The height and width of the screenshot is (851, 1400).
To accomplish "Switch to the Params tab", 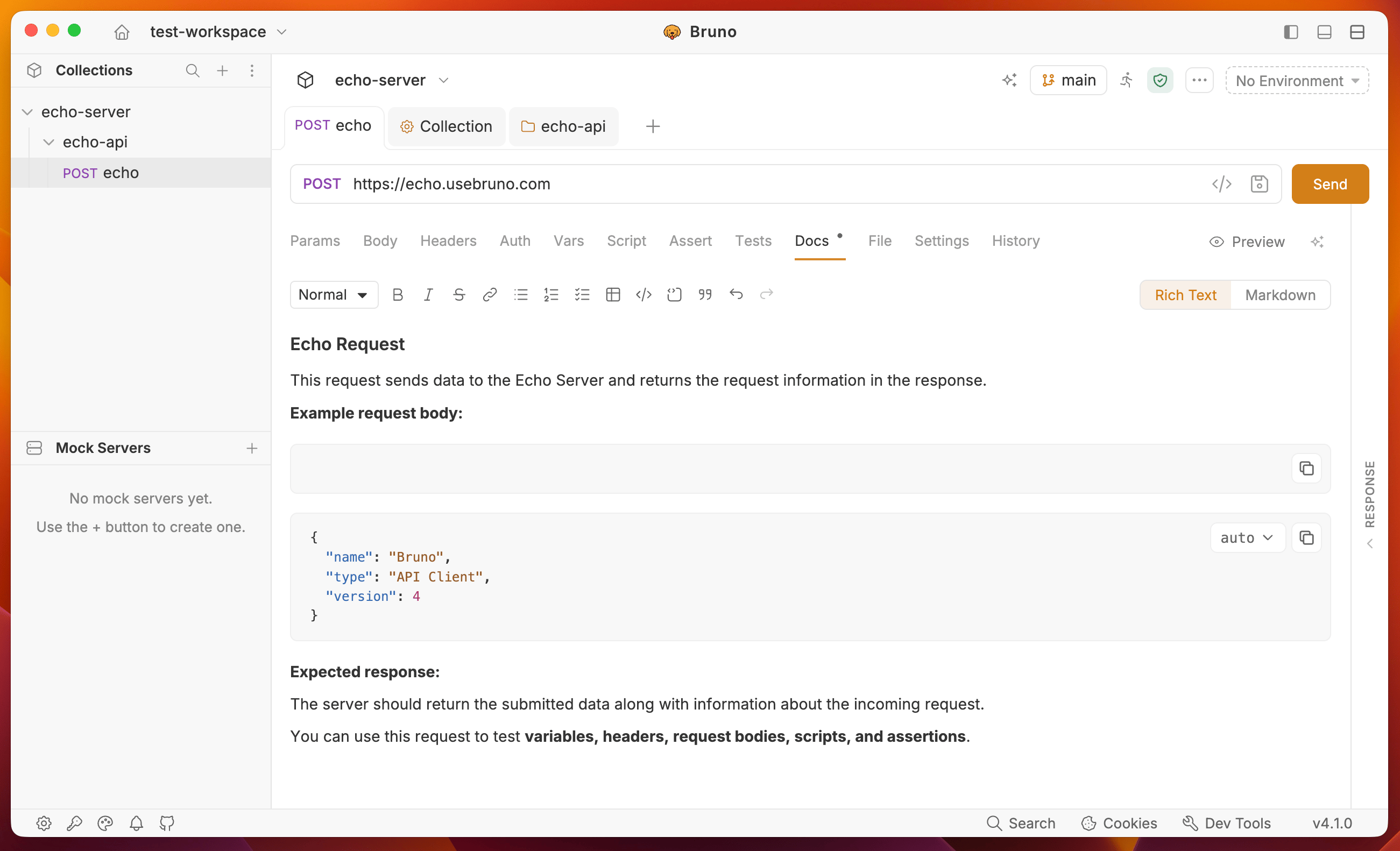I will pyautogui.click(x=315, y=241).
